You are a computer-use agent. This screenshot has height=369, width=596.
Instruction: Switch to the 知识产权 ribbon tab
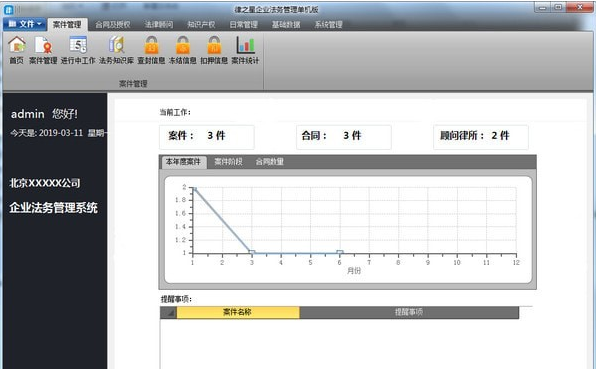tap(201, 25)
